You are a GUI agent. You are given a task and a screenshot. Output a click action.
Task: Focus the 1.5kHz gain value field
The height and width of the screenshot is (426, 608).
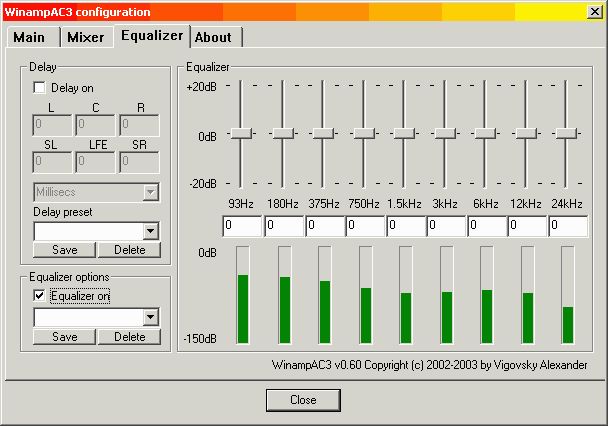pyautogui.click(x=406, y=226)
